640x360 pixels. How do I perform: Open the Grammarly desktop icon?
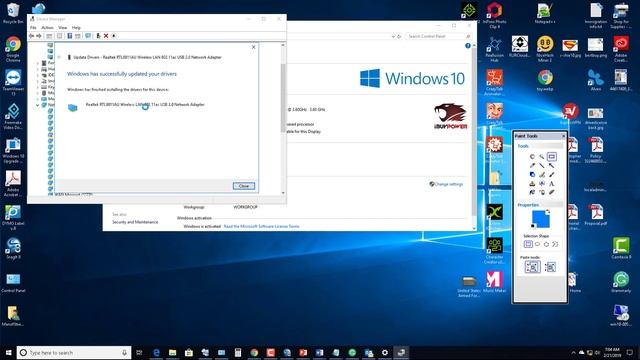(x=621, y=282)
